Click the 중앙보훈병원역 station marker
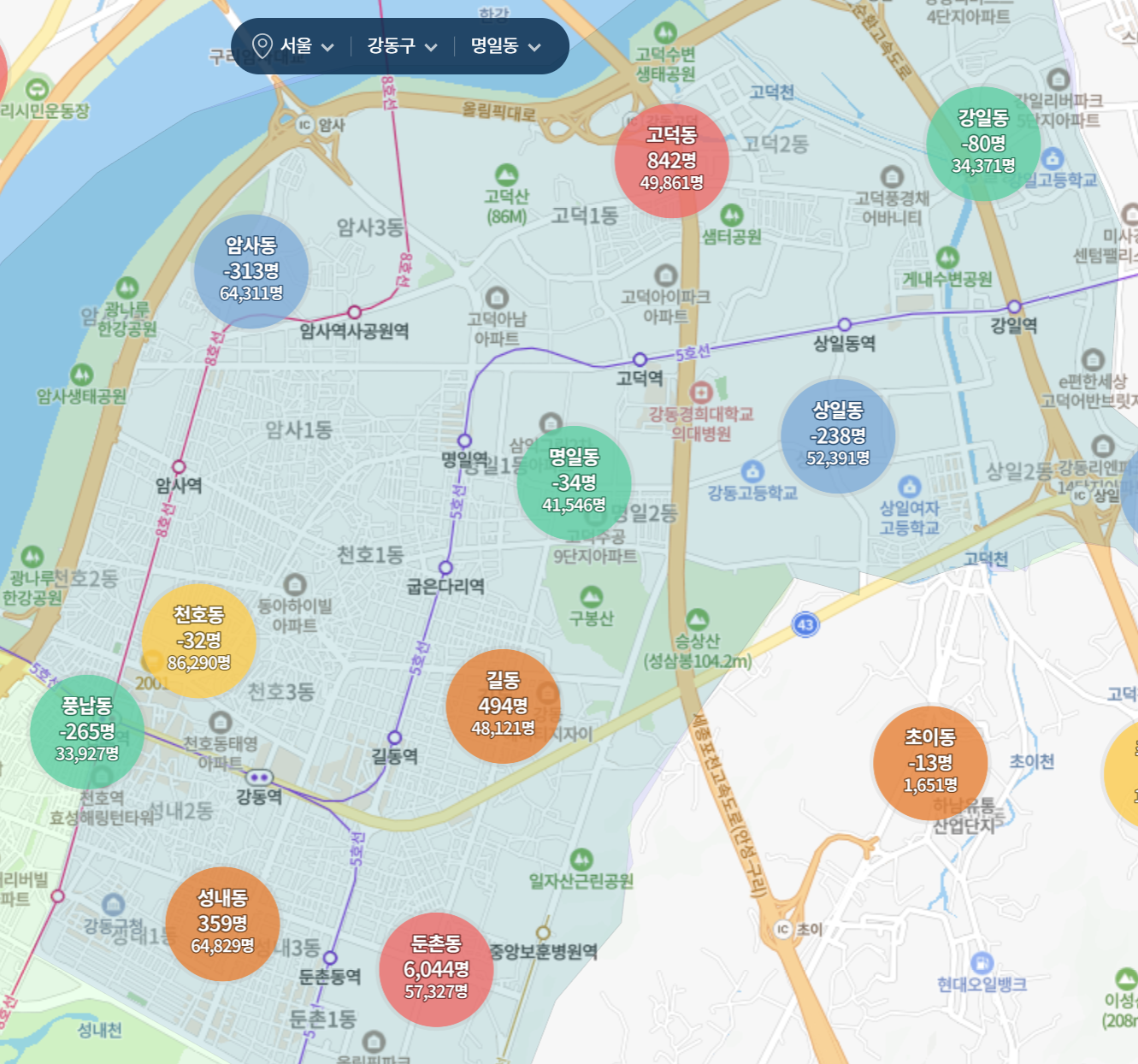1138x1064 pixels. 542,932
